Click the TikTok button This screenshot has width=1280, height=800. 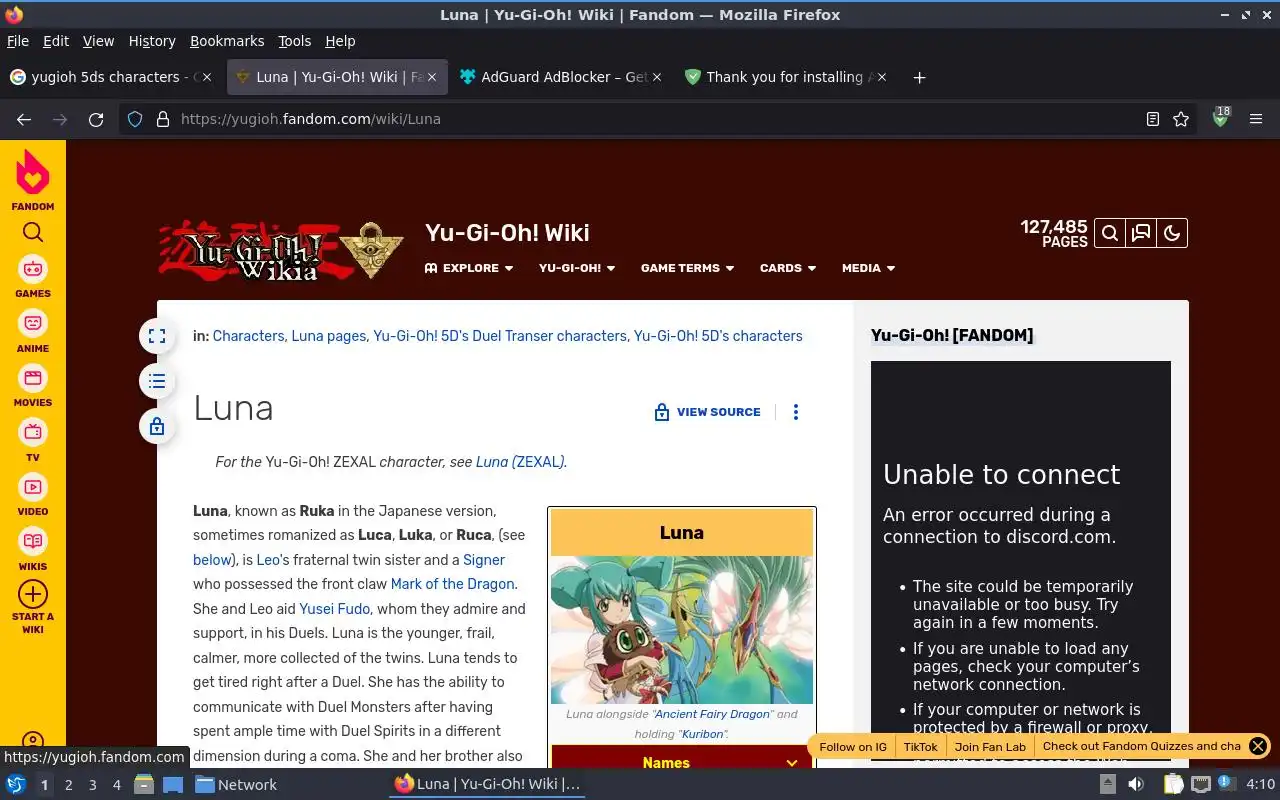pos(921,747)
